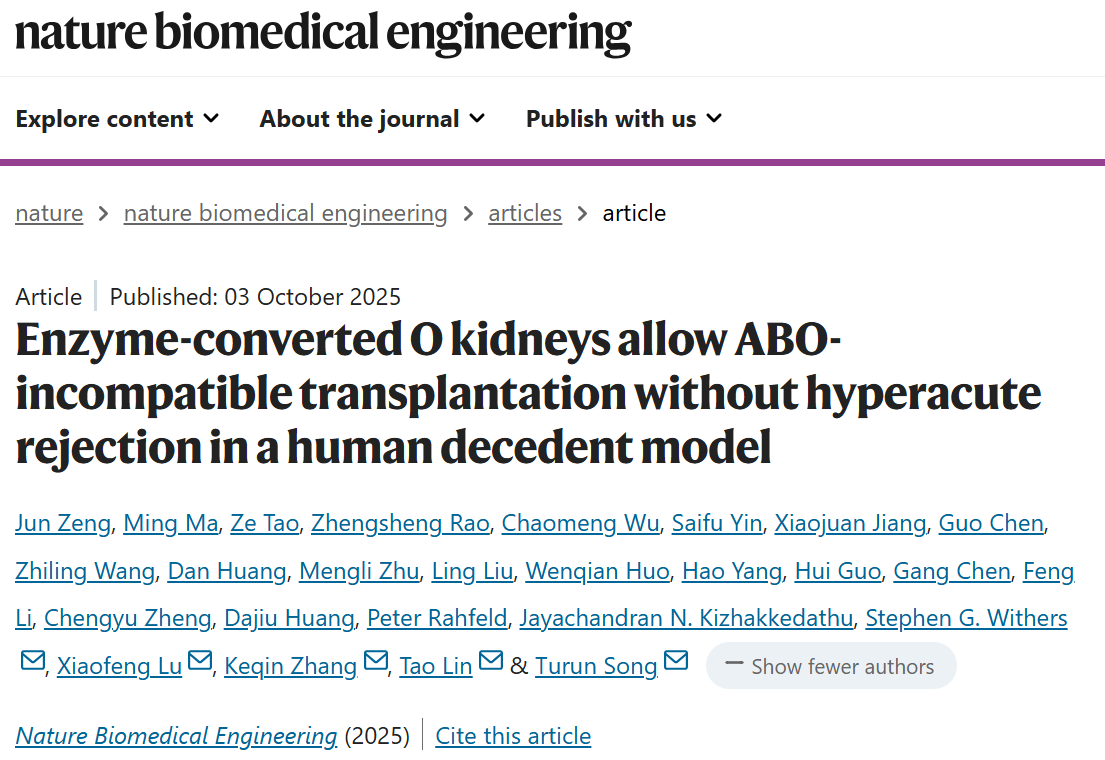
Task: Click envelope icon next to Turun Song
Action: 676,661
